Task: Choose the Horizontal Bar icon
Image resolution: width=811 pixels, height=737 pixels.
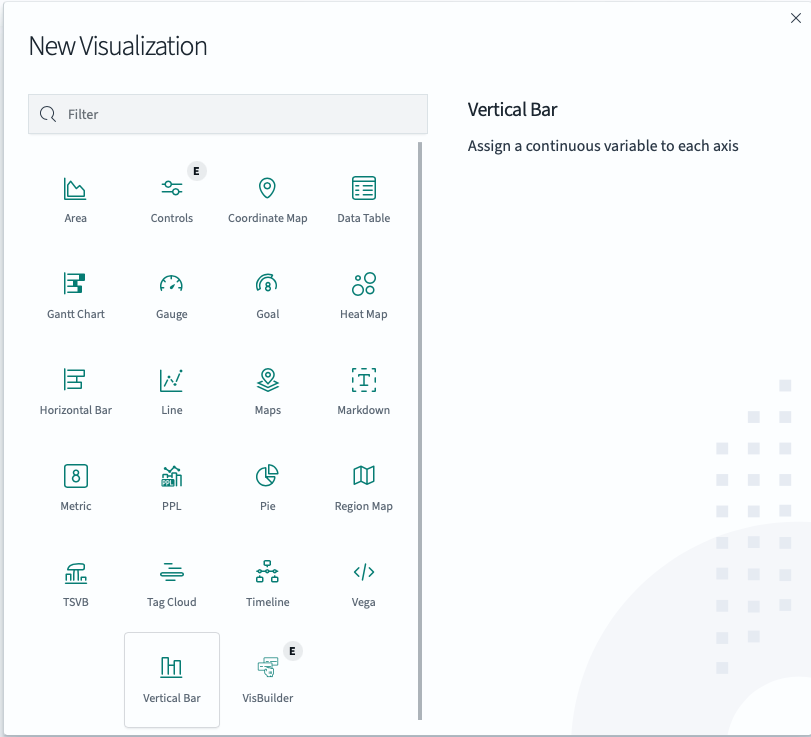Action: coord(75,379)
